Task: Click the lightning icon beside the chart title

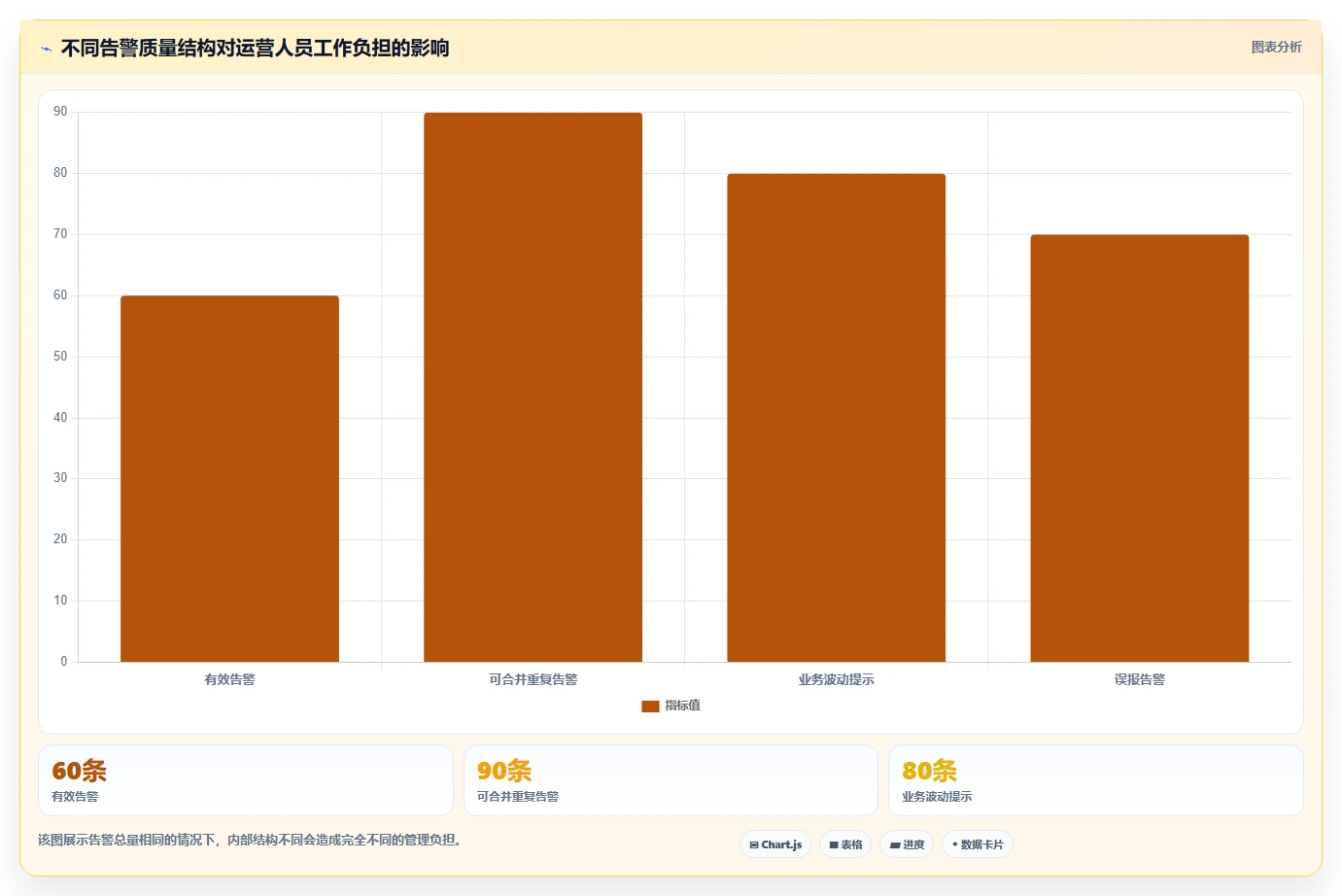Action: click(46, 49)
